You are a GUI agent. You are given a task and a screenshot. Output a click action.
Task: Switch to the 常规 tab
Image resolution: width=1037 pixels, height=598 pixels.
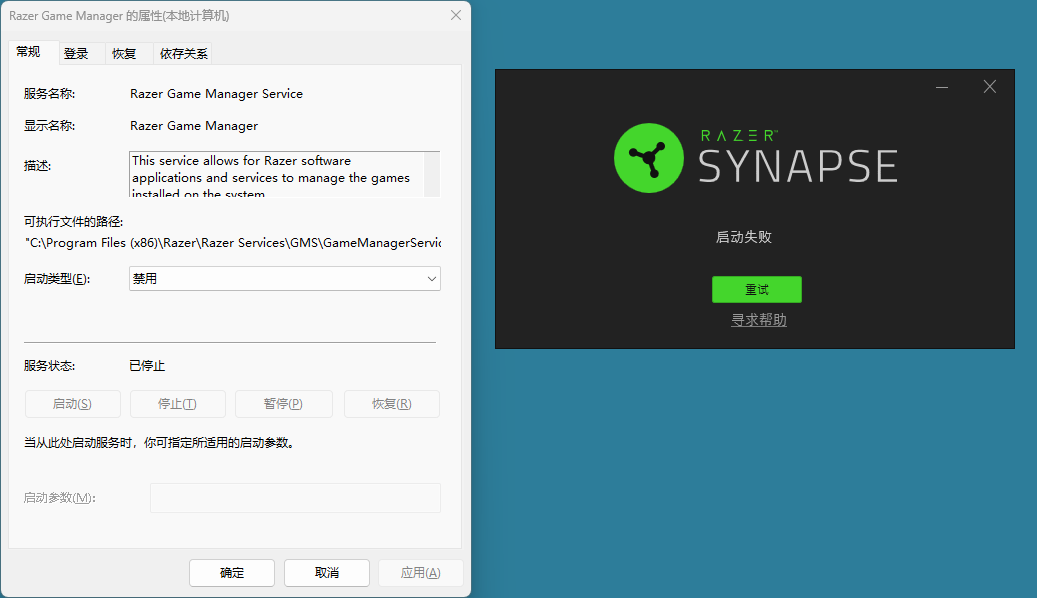[28, 52]
